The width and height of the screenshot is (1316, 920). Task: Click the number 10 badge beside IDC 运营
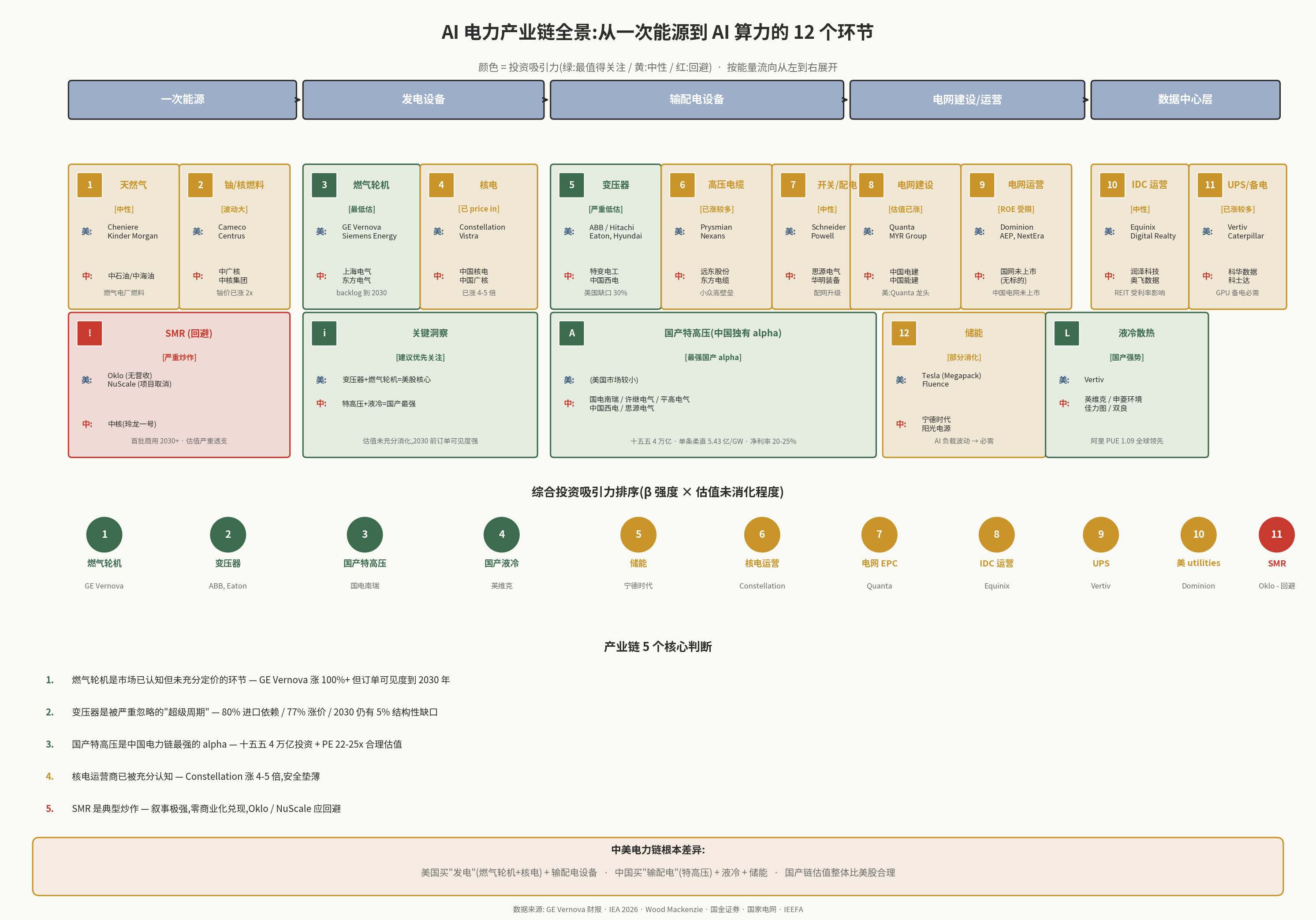[1112, 185]
